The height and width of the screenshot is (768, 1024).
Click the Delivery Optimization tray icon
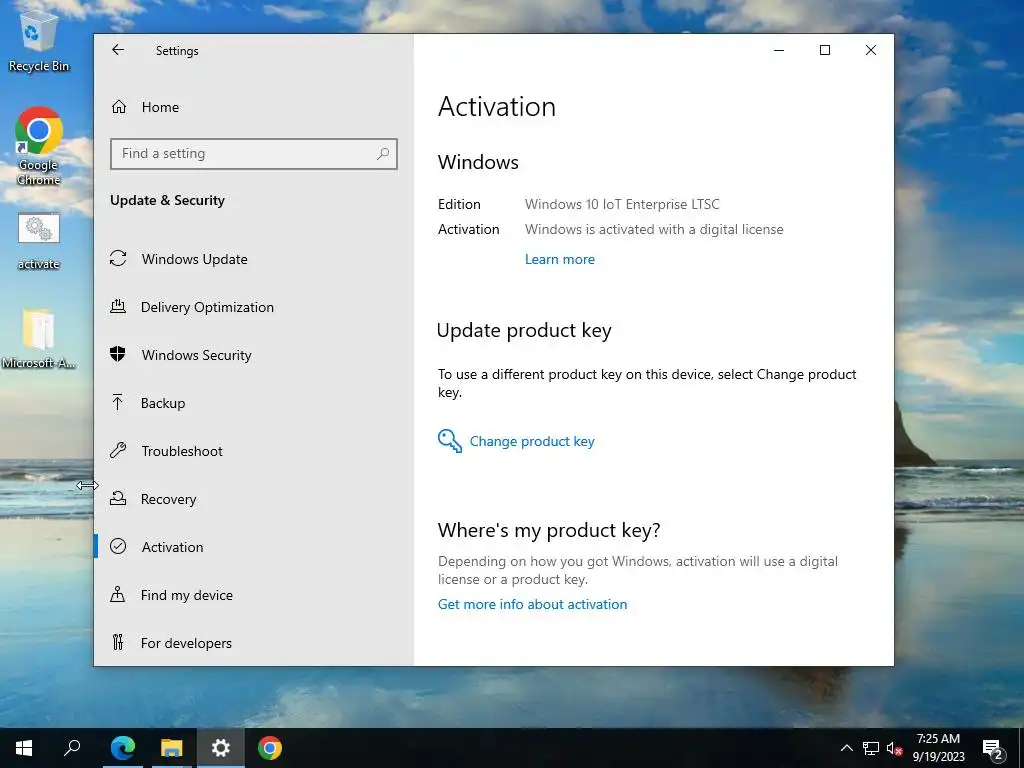(118, 306)
